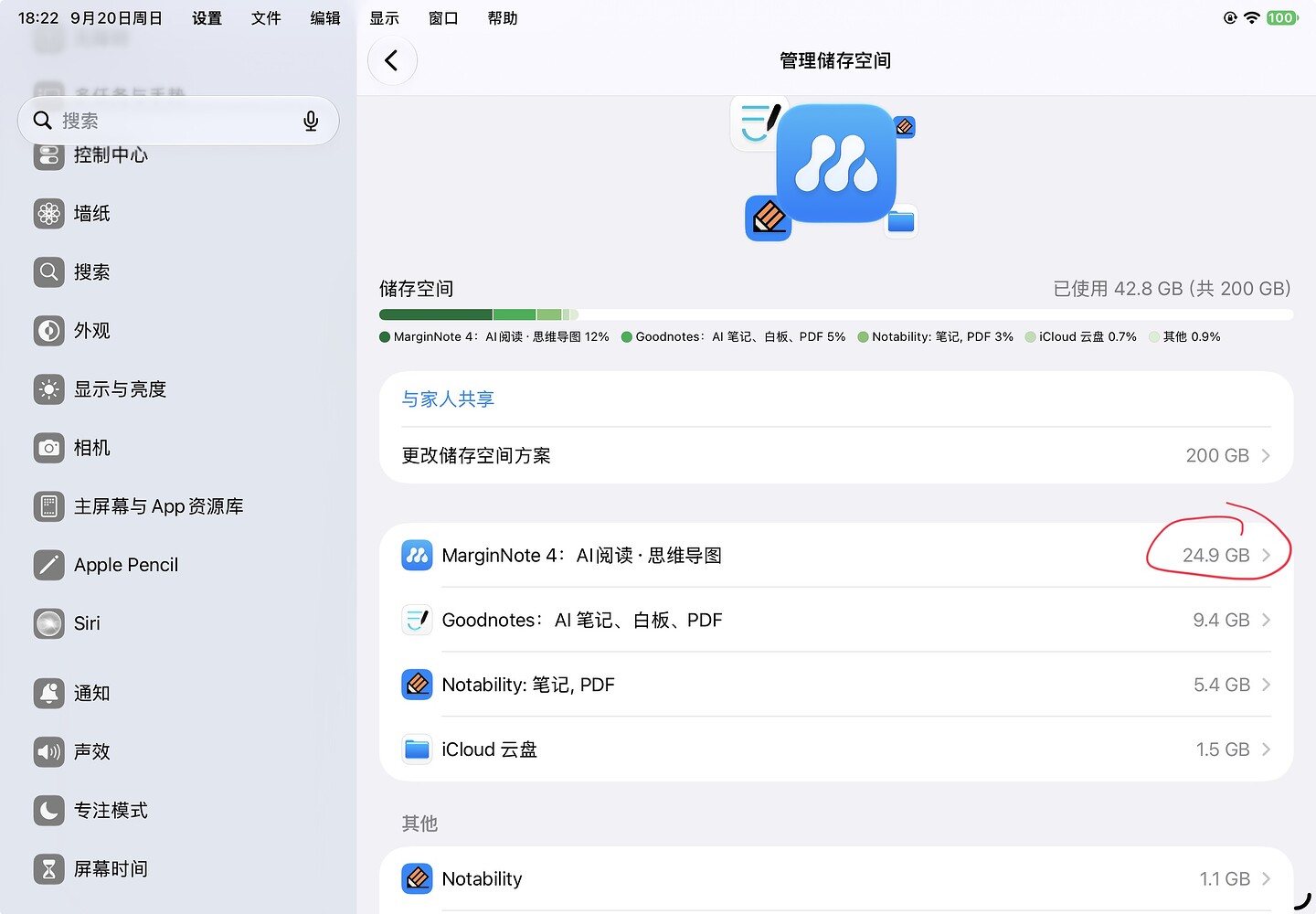Open Appearance settings icon

[49, 331]
